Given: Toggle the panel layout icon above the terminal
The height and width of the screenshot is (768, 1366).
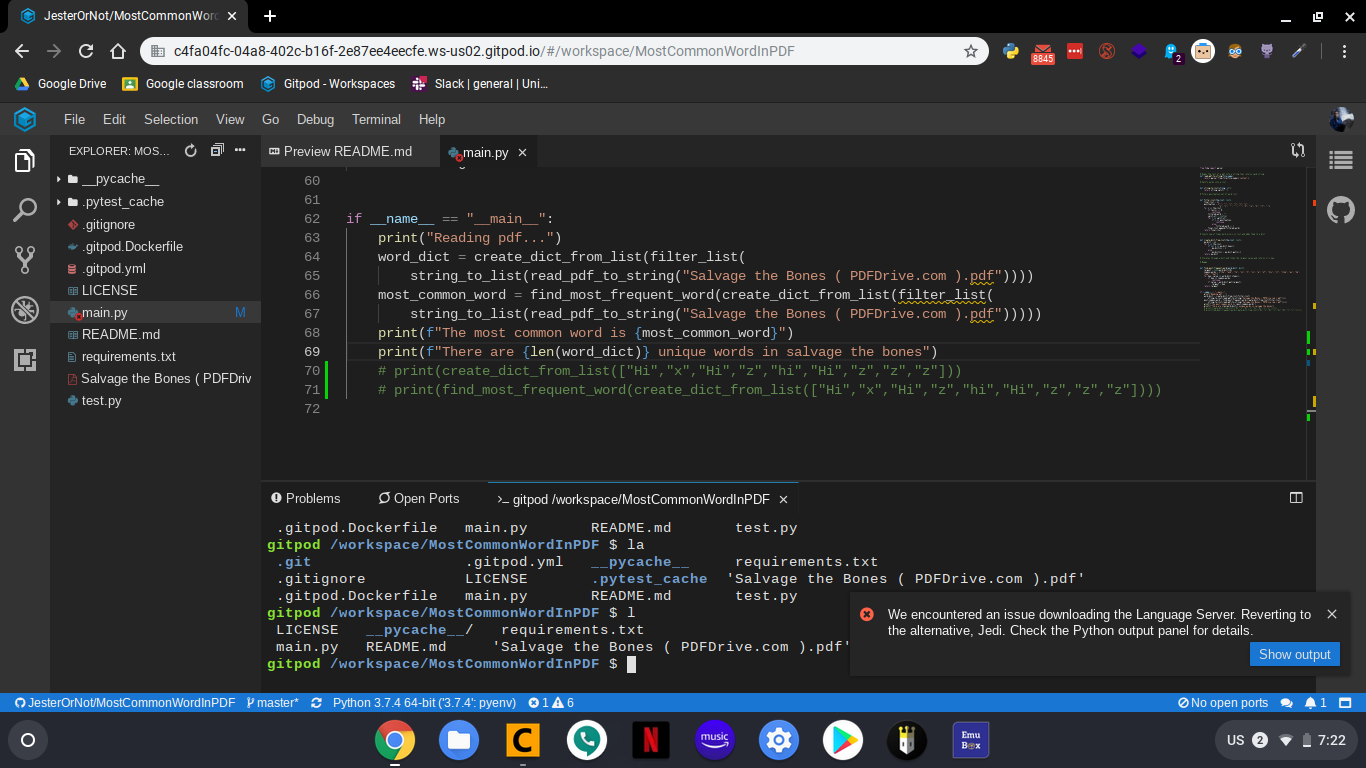Looking at the screenshot, I should [x=1296, y=497].
